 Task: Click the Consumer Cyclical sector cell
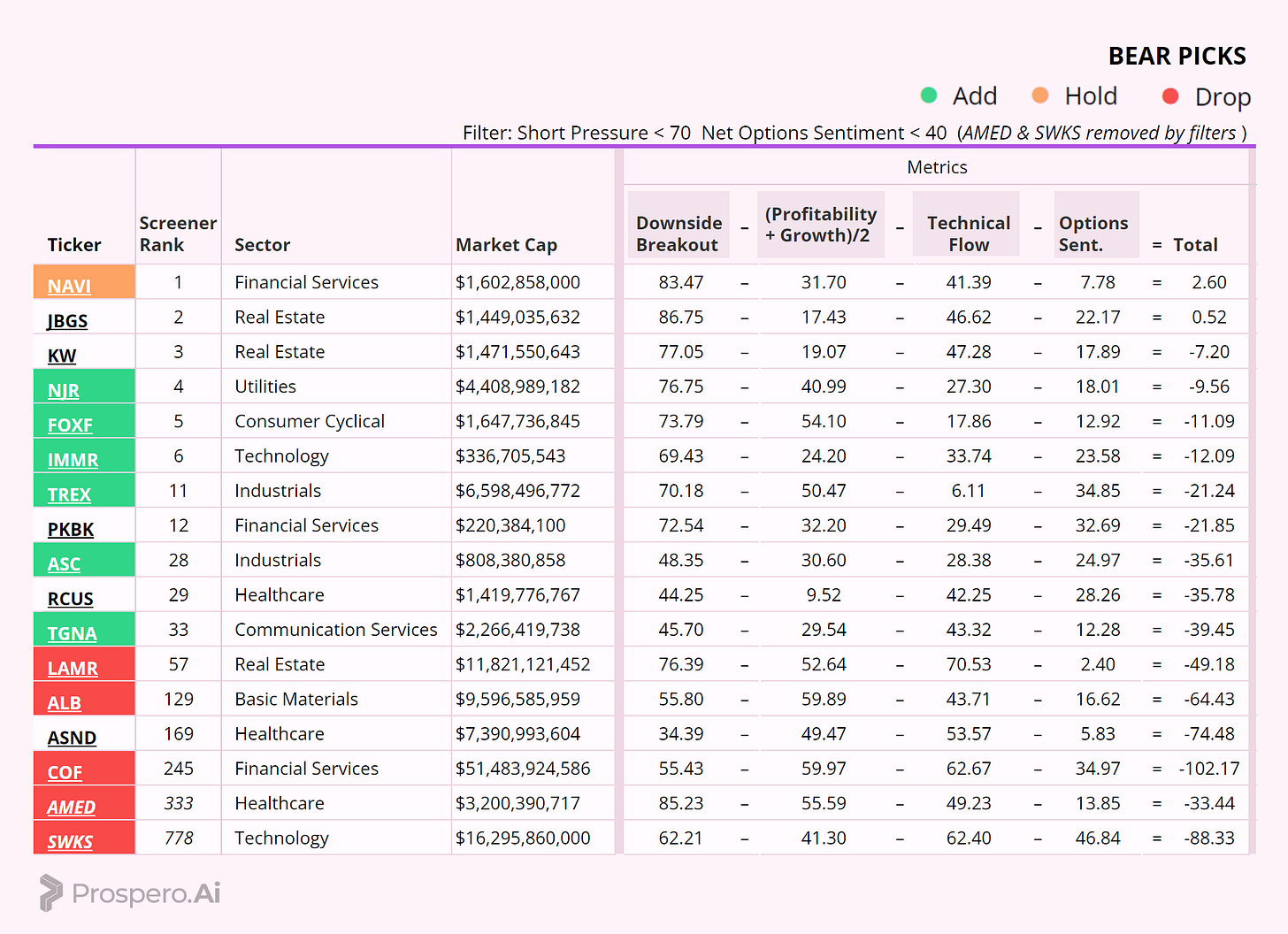tap(310, 421)
